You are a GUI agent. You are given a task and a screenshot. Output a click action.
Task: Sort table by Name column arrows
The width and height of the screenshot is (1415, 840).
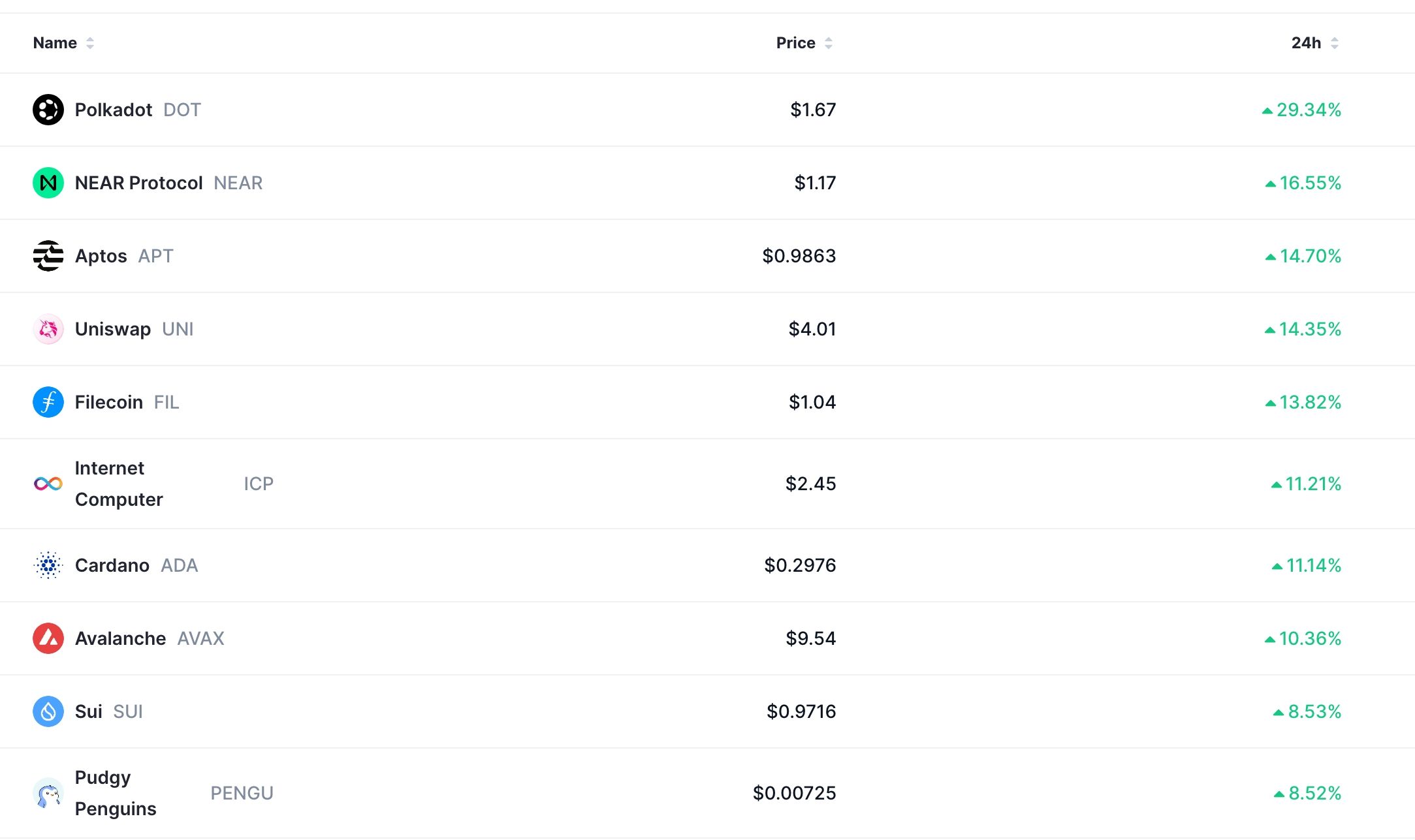(x=90, y=43)
